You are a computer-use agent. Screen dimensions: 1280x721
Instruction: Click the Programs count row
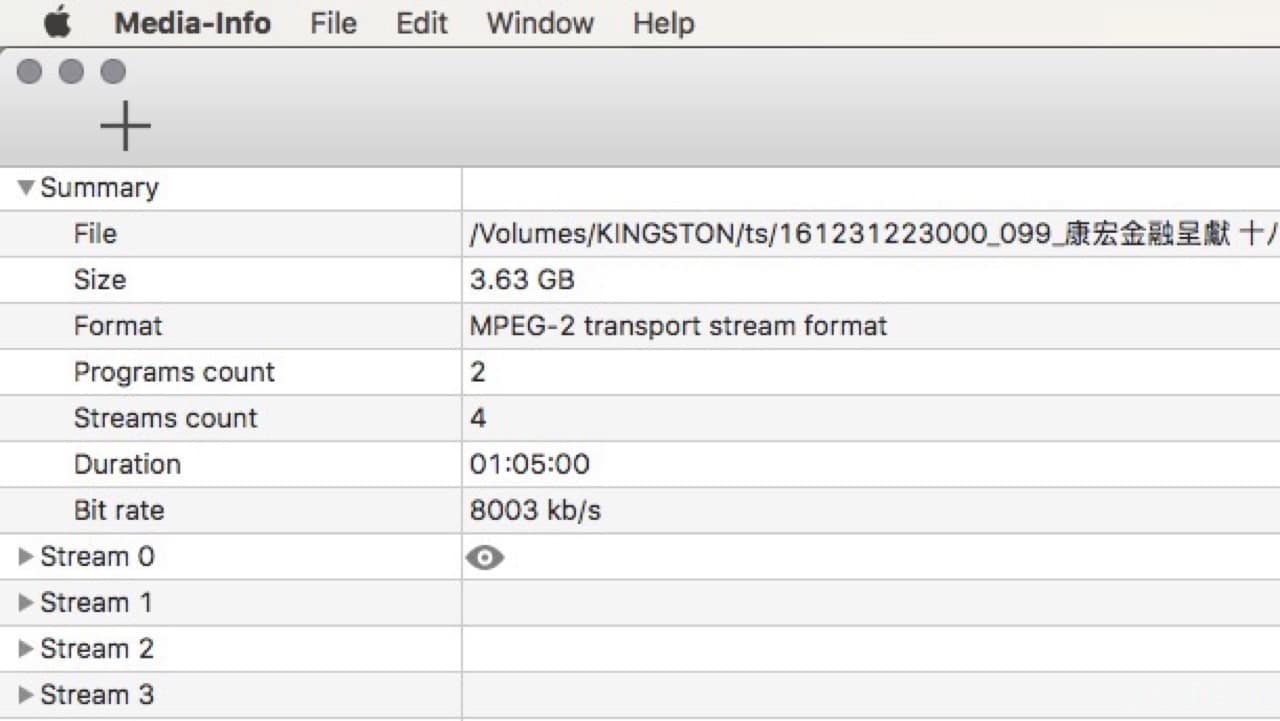[174, 372]
